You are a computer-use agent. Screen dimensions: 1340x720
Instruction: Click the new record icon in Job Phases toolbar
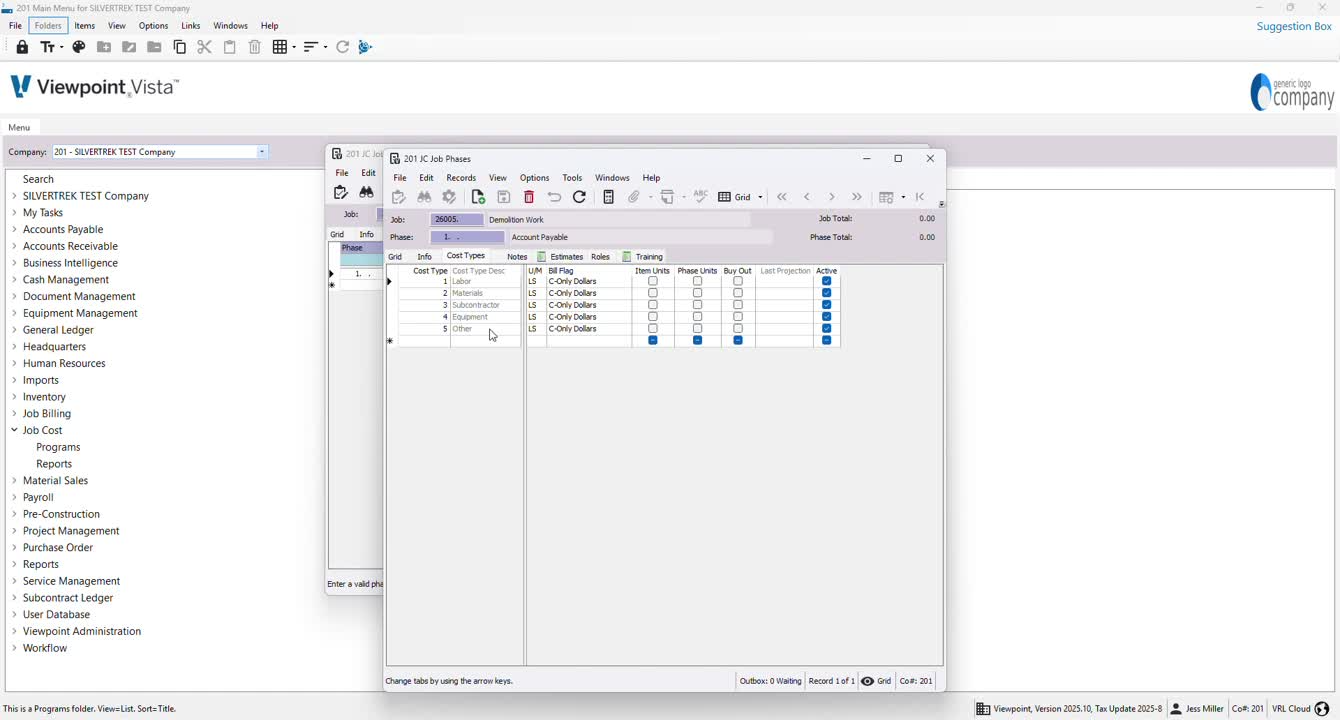point(478,197)
